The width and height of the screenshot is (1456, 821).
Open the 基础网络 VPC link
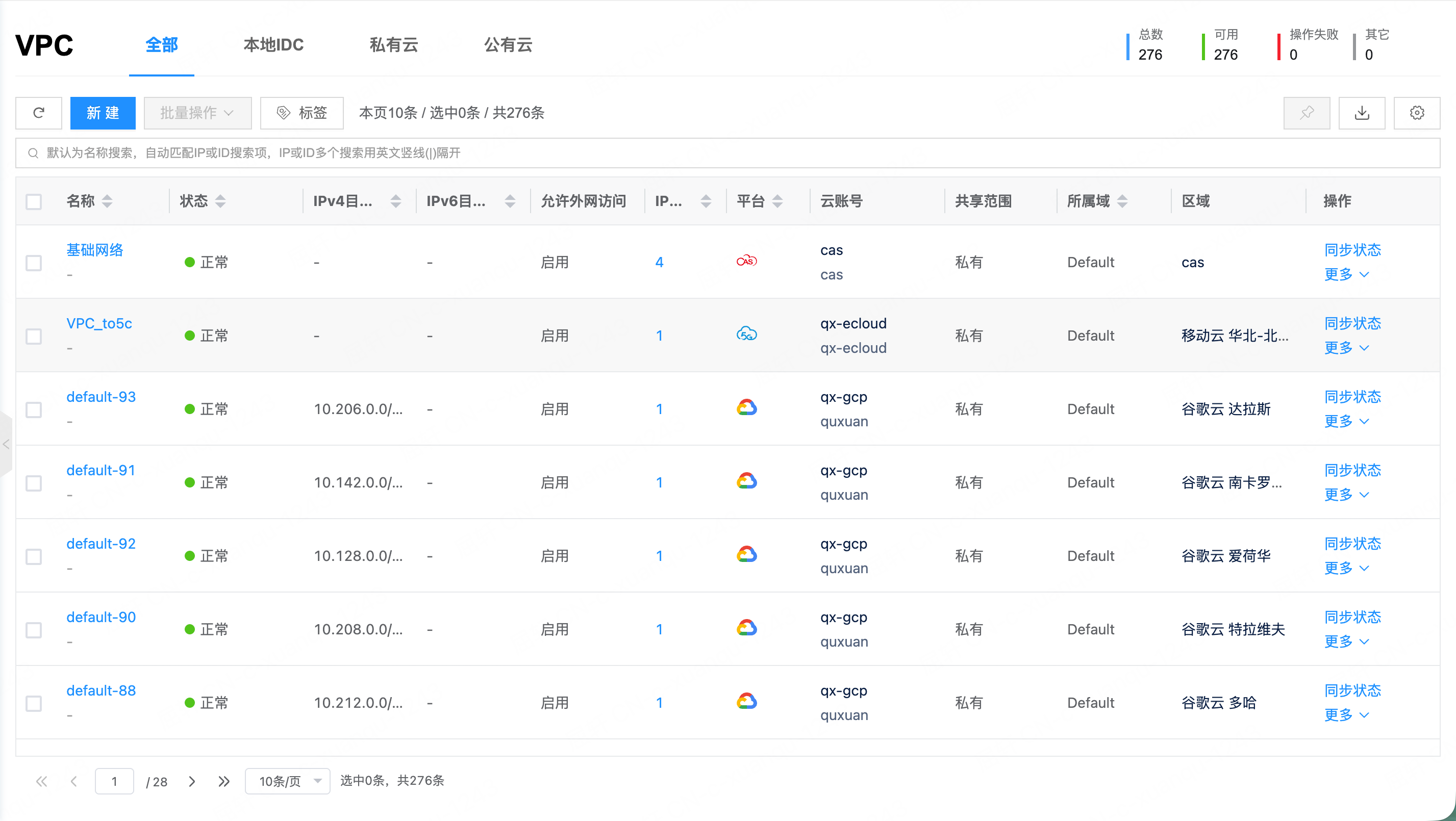pyautogui.click(x=95, y=250)
